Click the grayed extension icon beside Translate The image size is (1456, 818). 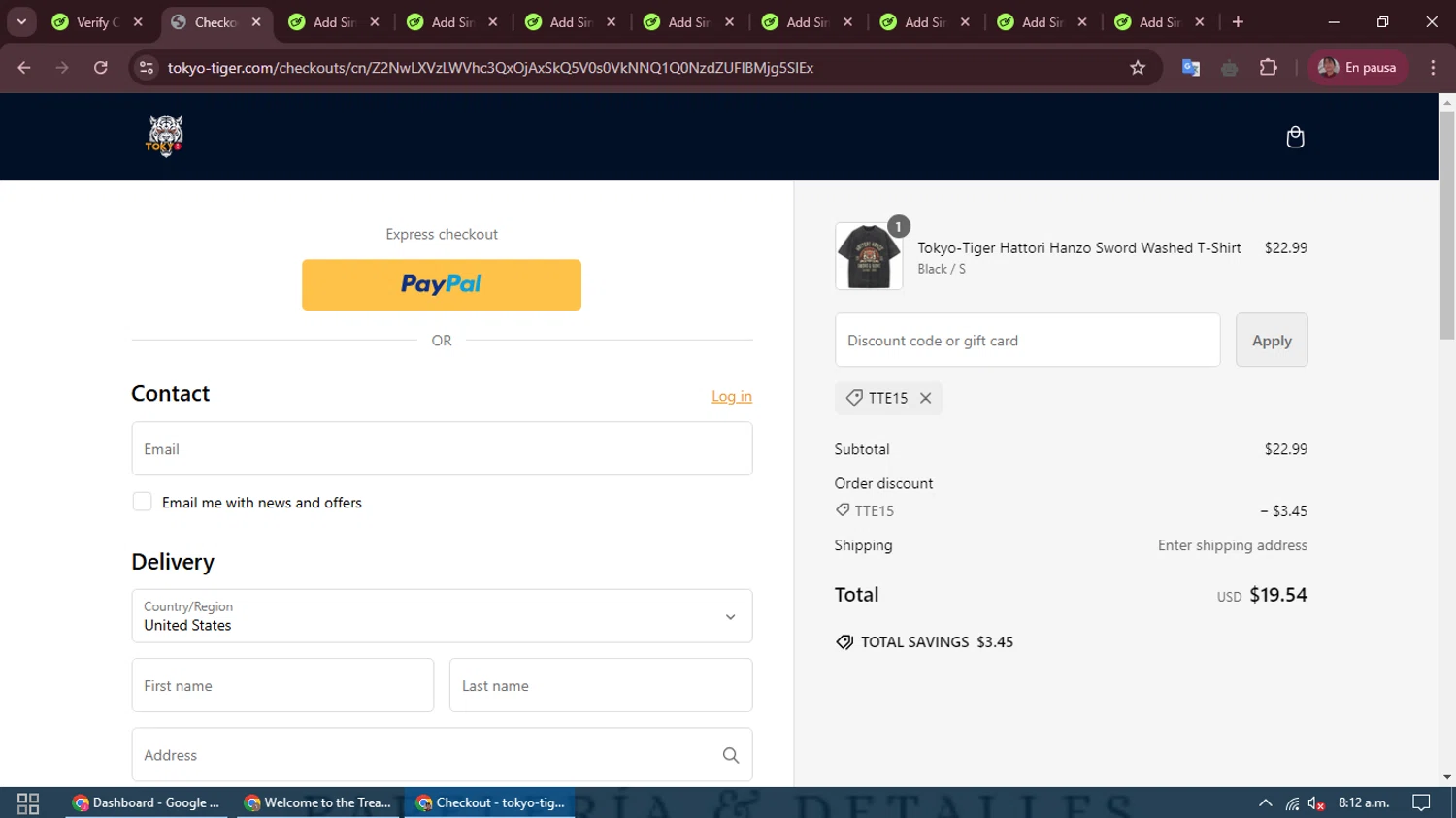[1230, 68]
